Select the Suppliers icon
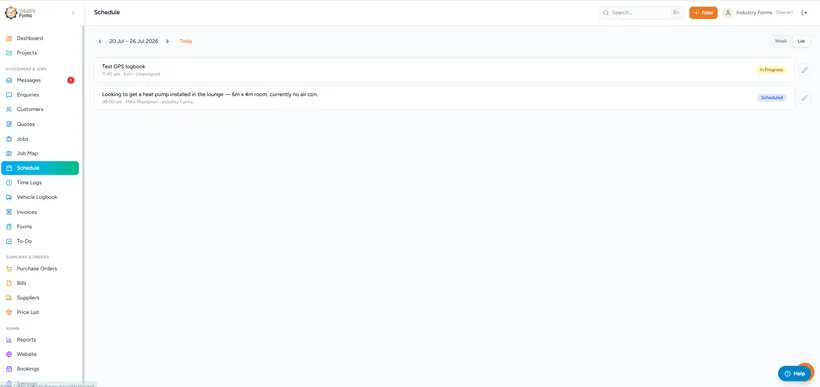 (9, 298)
